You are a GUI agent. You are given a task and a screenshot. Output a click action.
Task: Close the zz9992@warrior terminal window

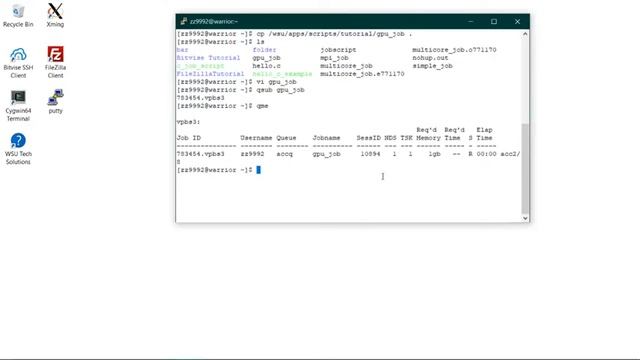[517, 21]
